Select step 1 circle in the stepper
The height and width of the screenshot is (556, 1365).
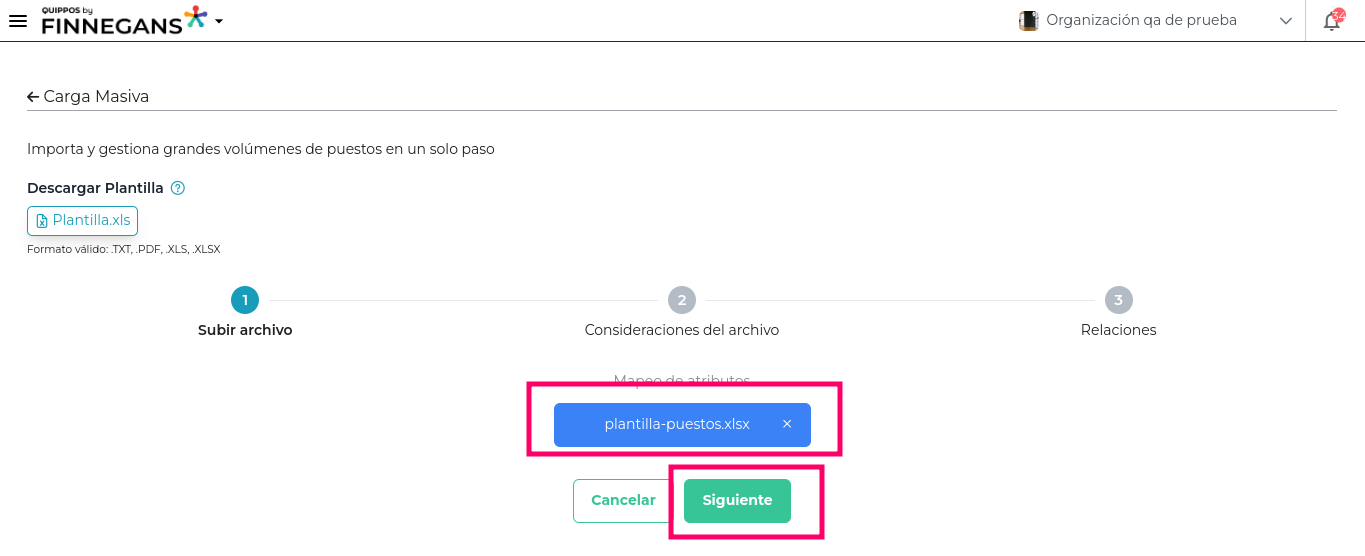245,300
